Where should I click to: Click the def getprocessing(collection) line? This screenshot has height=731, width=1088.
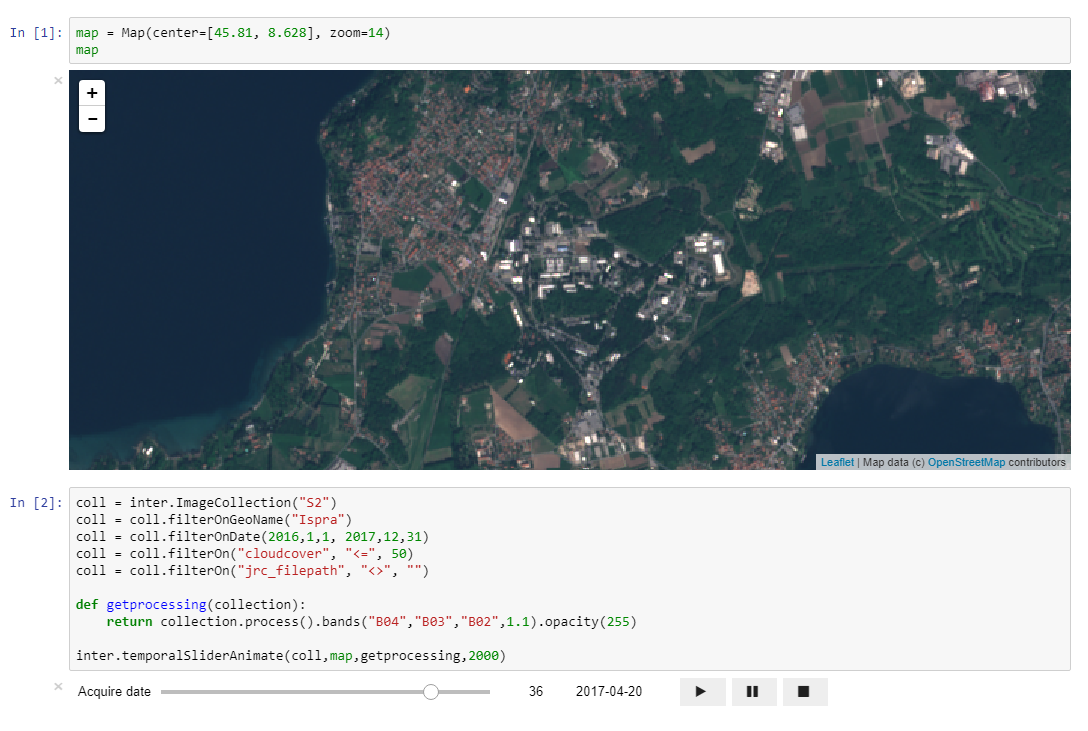click(190, 604)
